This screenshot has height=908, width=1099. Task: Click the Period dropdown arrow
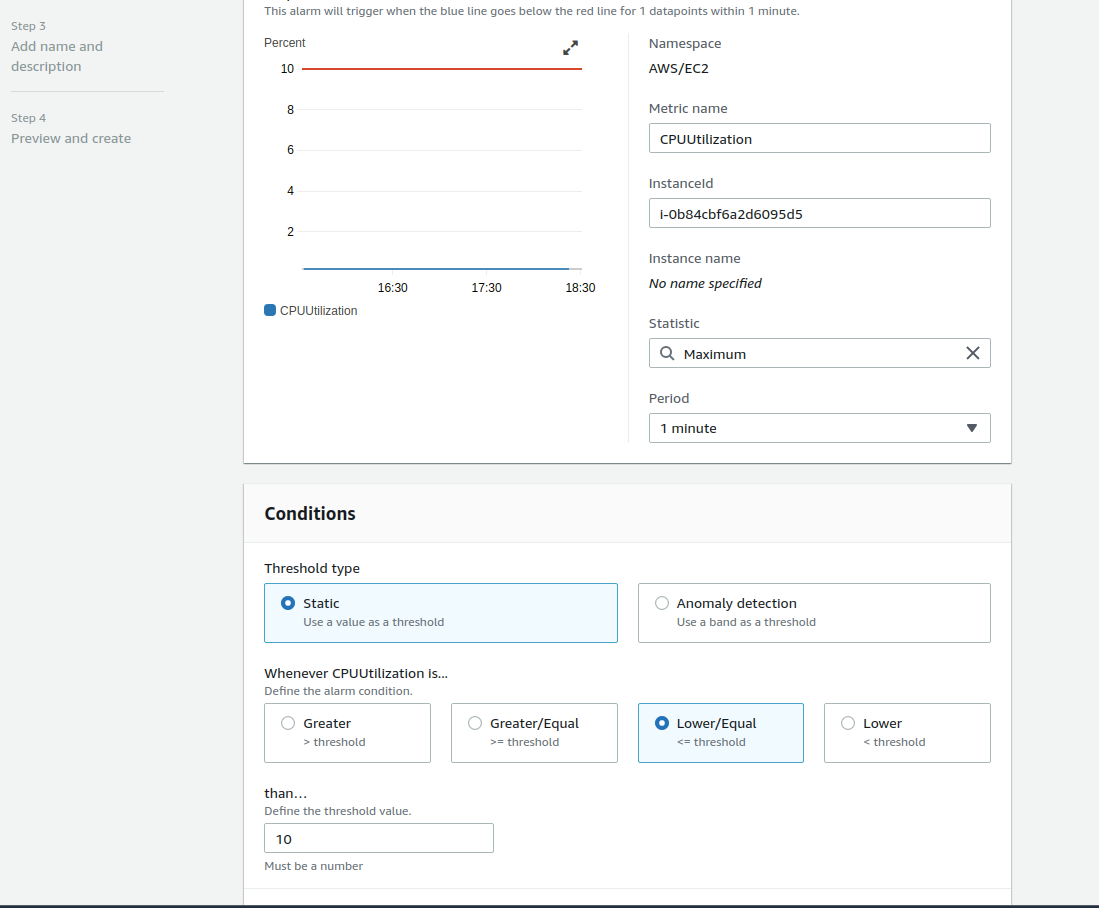tap(971, 428)
